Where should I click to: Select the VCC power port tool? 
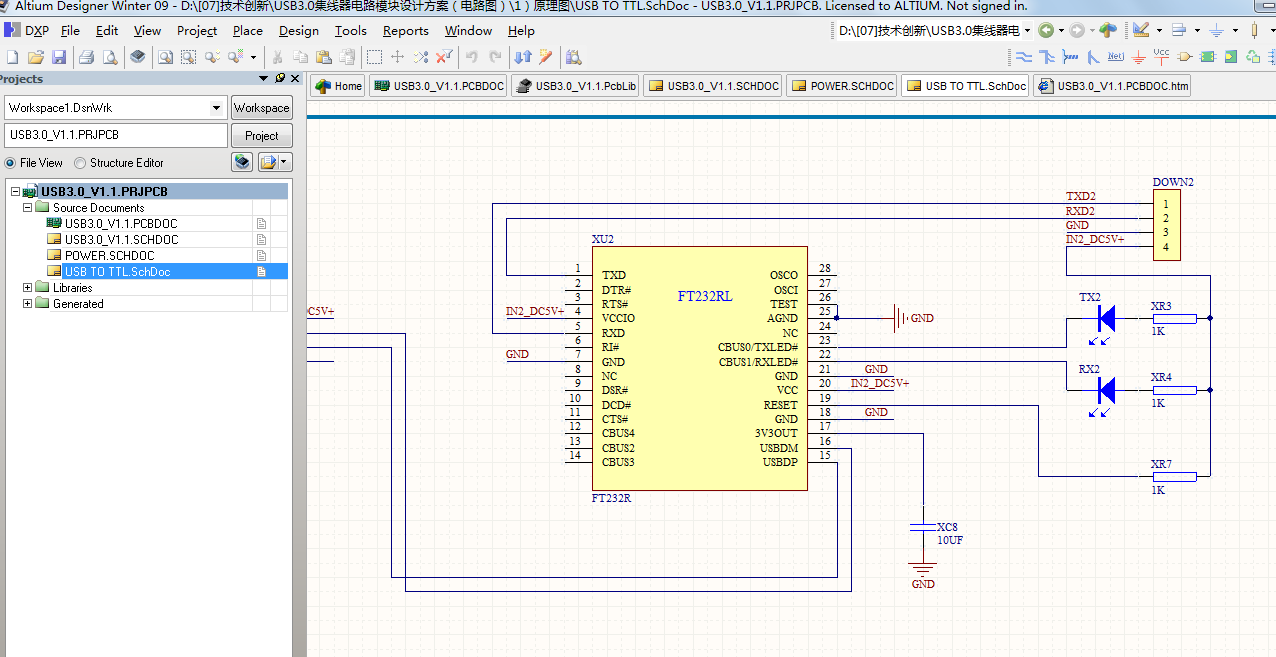tap(1161, 56)
